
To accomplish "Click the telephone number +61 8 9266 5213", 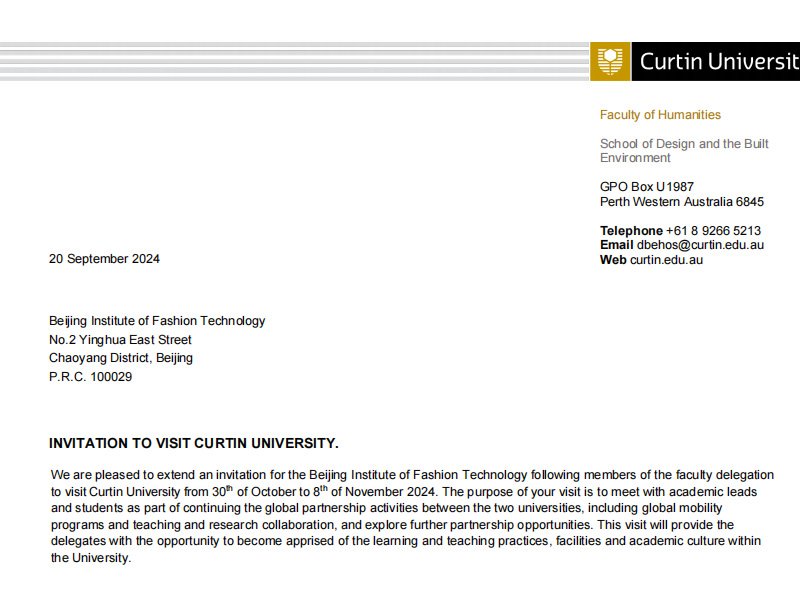I will pyautogui.click(x=713, y=231).
